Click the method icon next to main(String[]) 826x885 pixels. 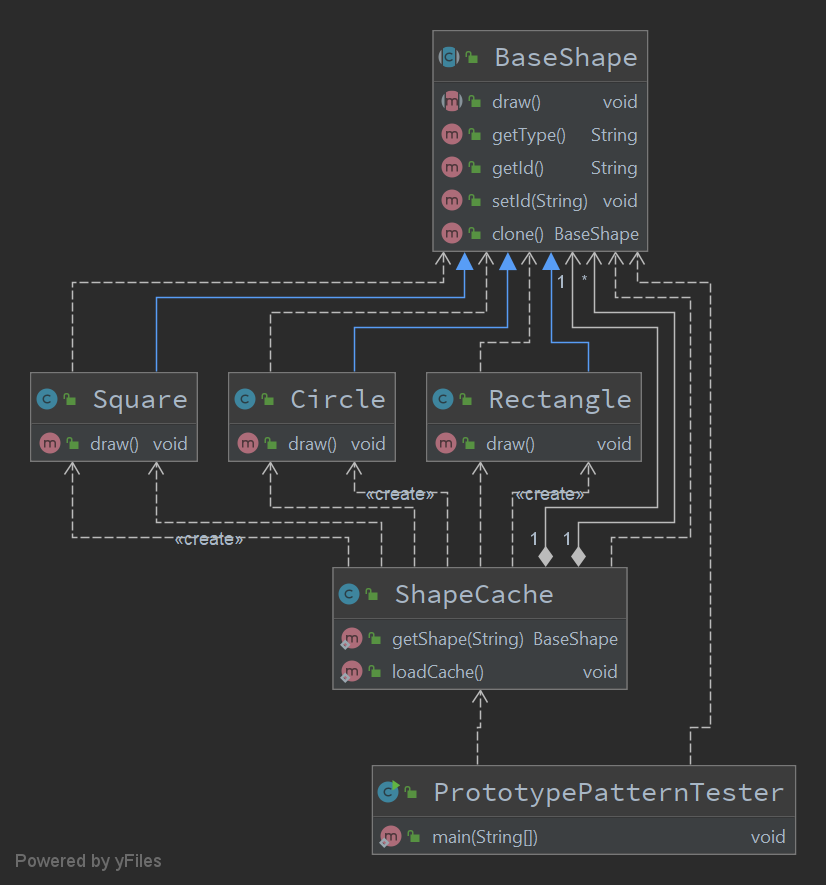click(391, 836)
